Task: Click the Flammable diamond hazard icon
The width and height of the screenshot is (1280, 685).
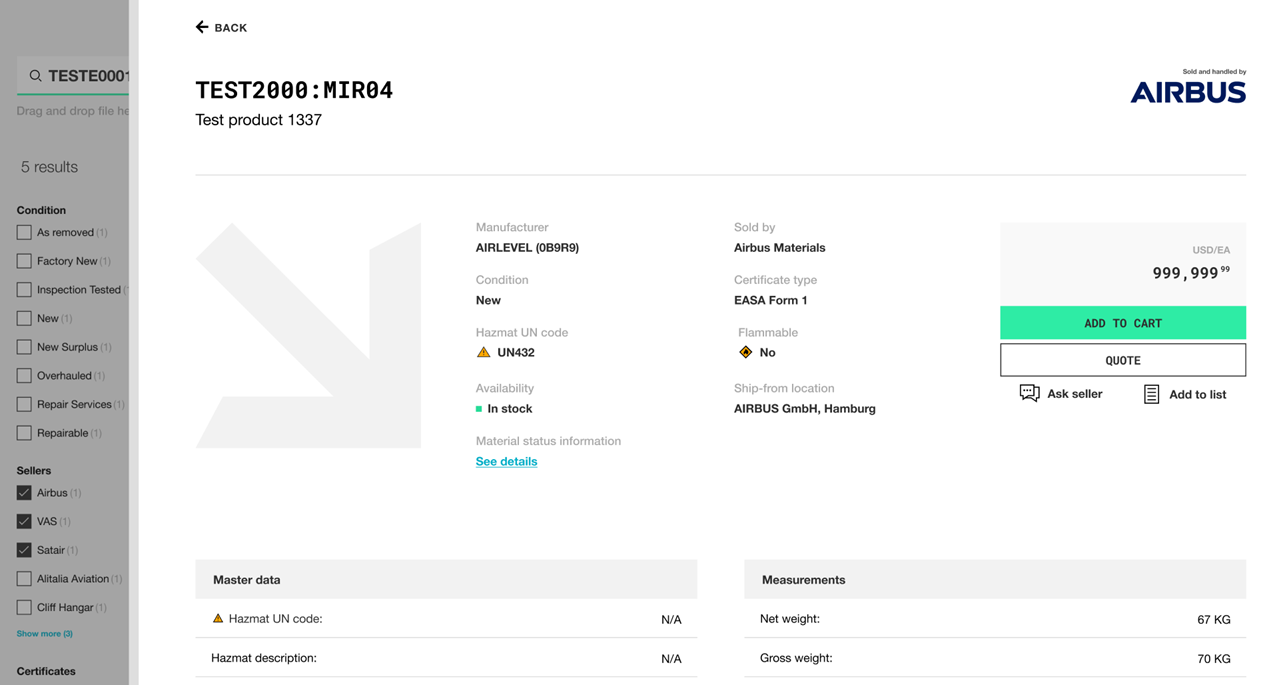Action: (746, 352)
